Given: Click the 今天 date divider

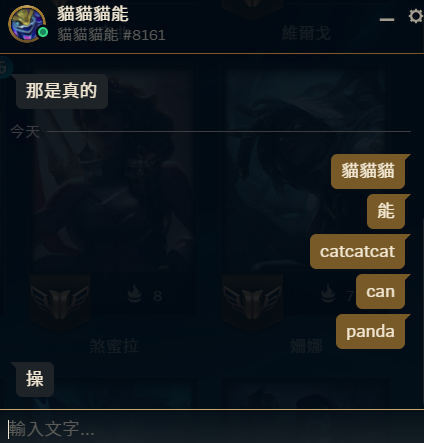Looking at the screenshot, I should 25,131.
